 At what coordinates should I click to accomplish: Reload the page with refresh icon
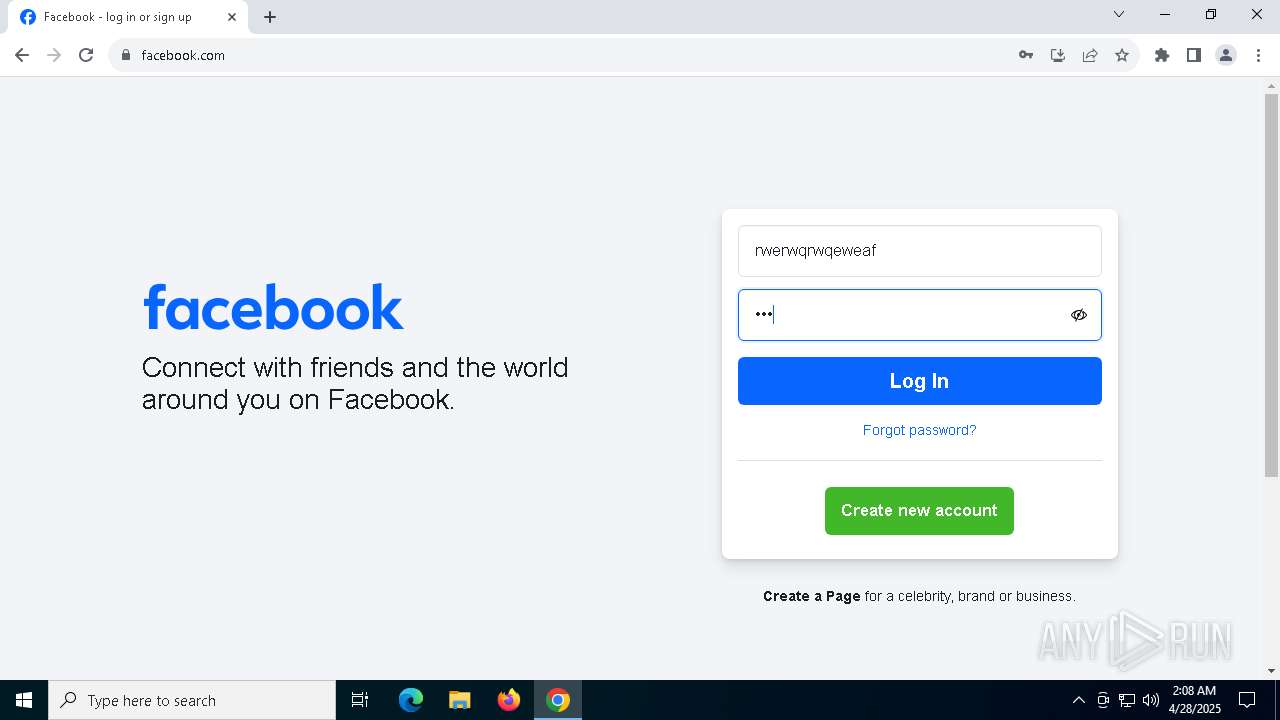click(86, 55)
